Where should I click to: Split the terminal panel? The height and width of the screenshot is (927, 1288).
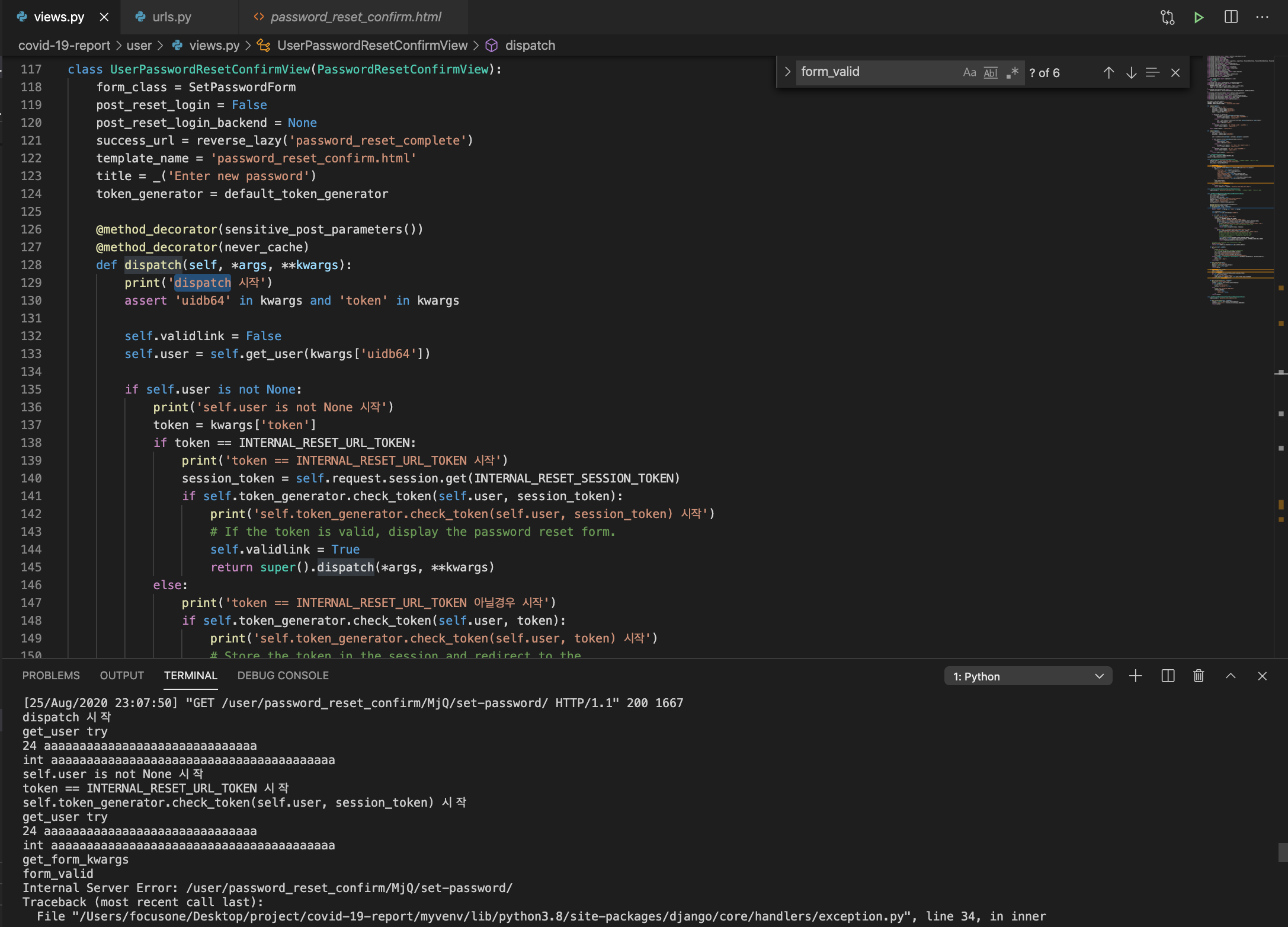click(x=1168, y=676)
